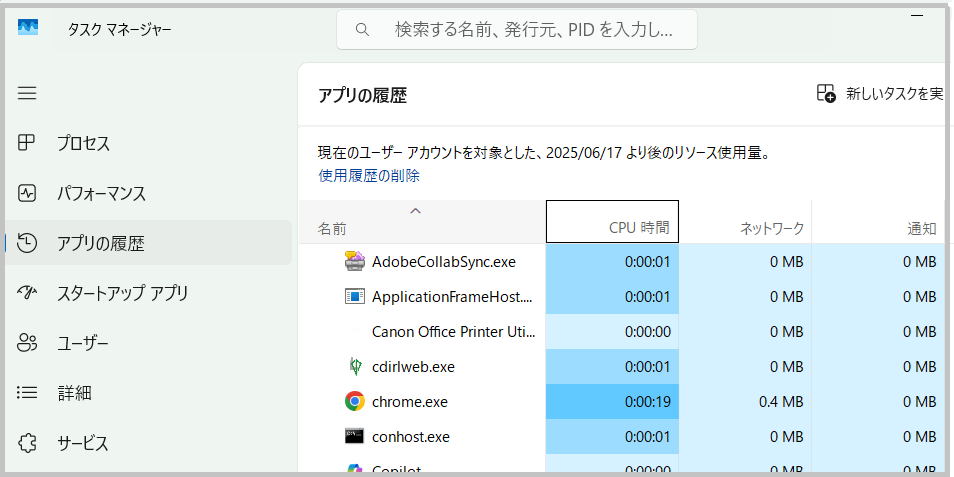
Task: Click the cdirlweb.exe green icon
Action: (353, 366)
